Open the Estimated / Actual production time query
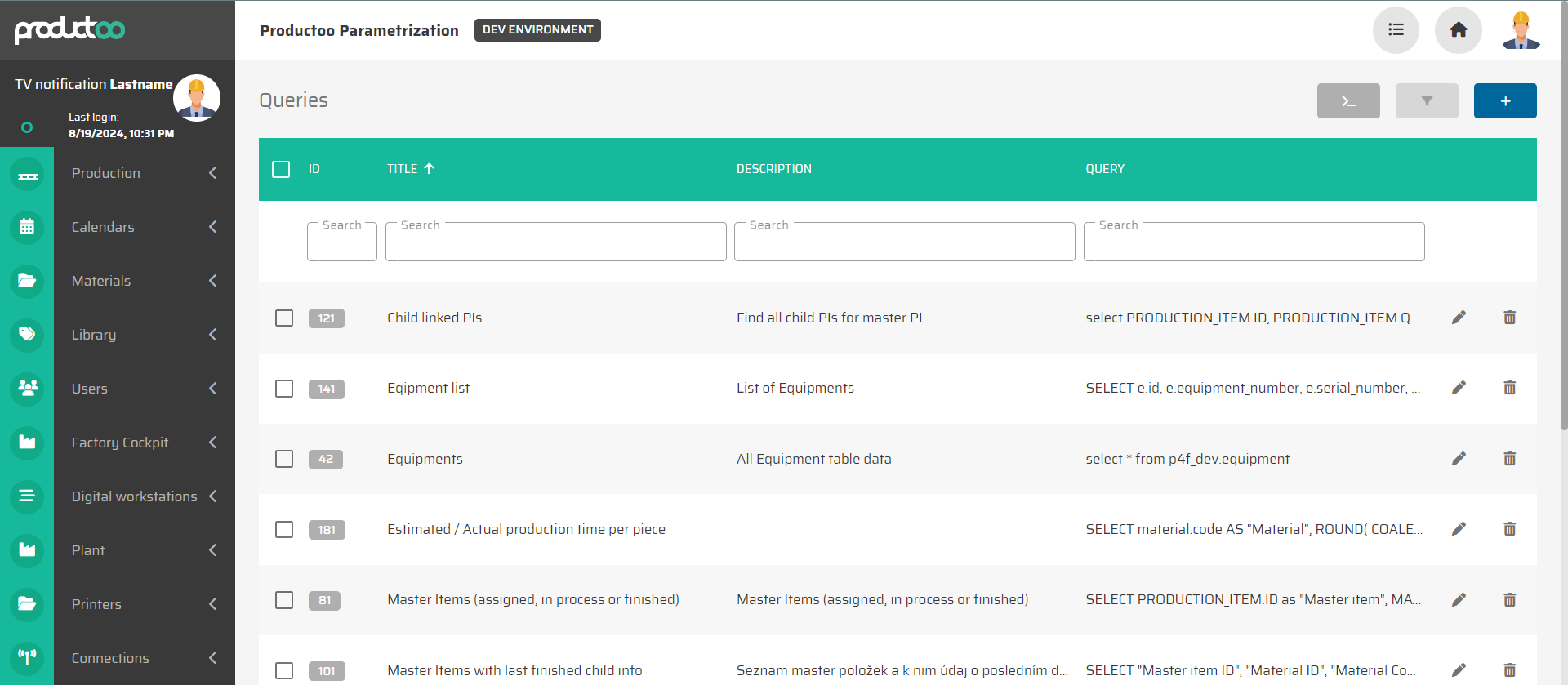Viewport: 1568px width, 685px height. click(526, 529)
